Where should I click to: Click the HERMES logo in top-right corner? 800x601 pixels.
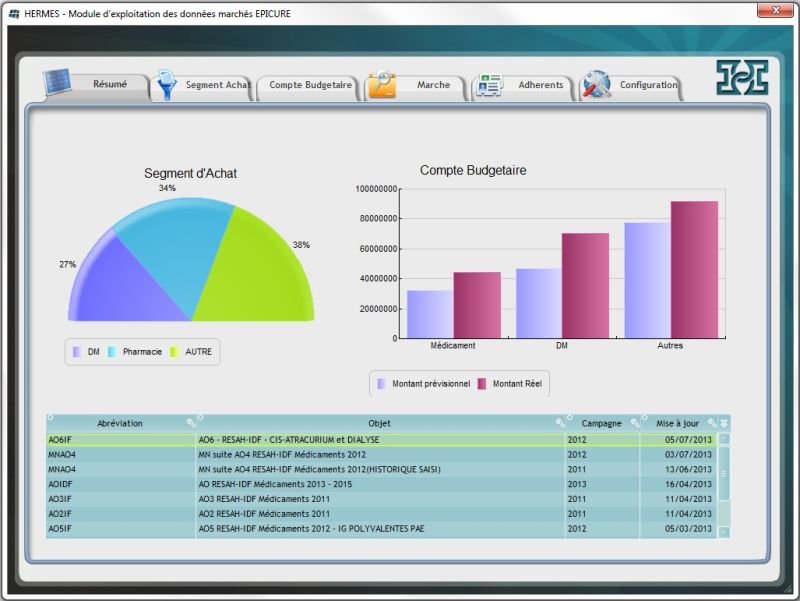click(741, 78)
